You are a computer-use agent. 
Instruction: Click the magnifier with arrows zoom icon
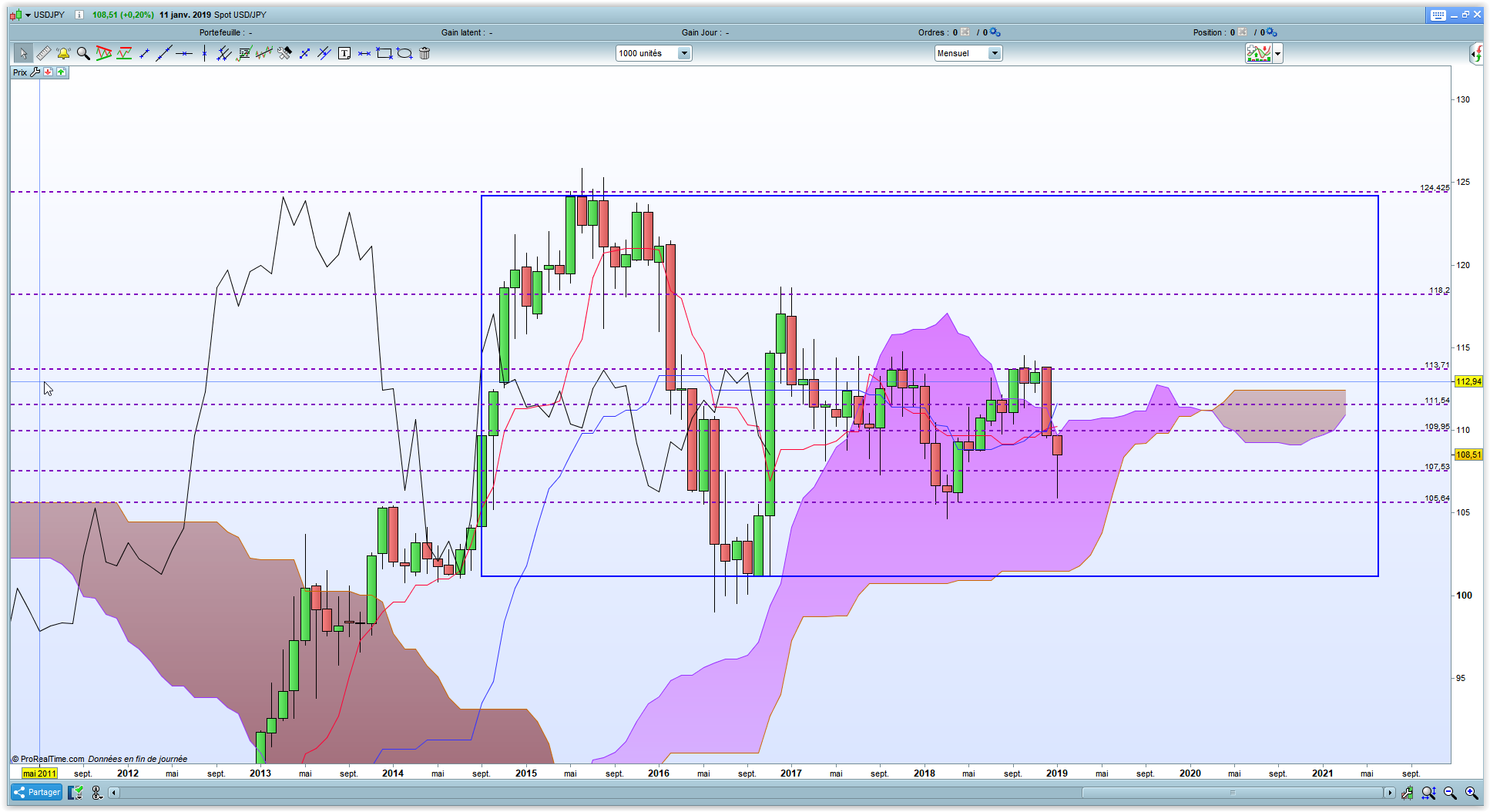tap(1428, 793)
